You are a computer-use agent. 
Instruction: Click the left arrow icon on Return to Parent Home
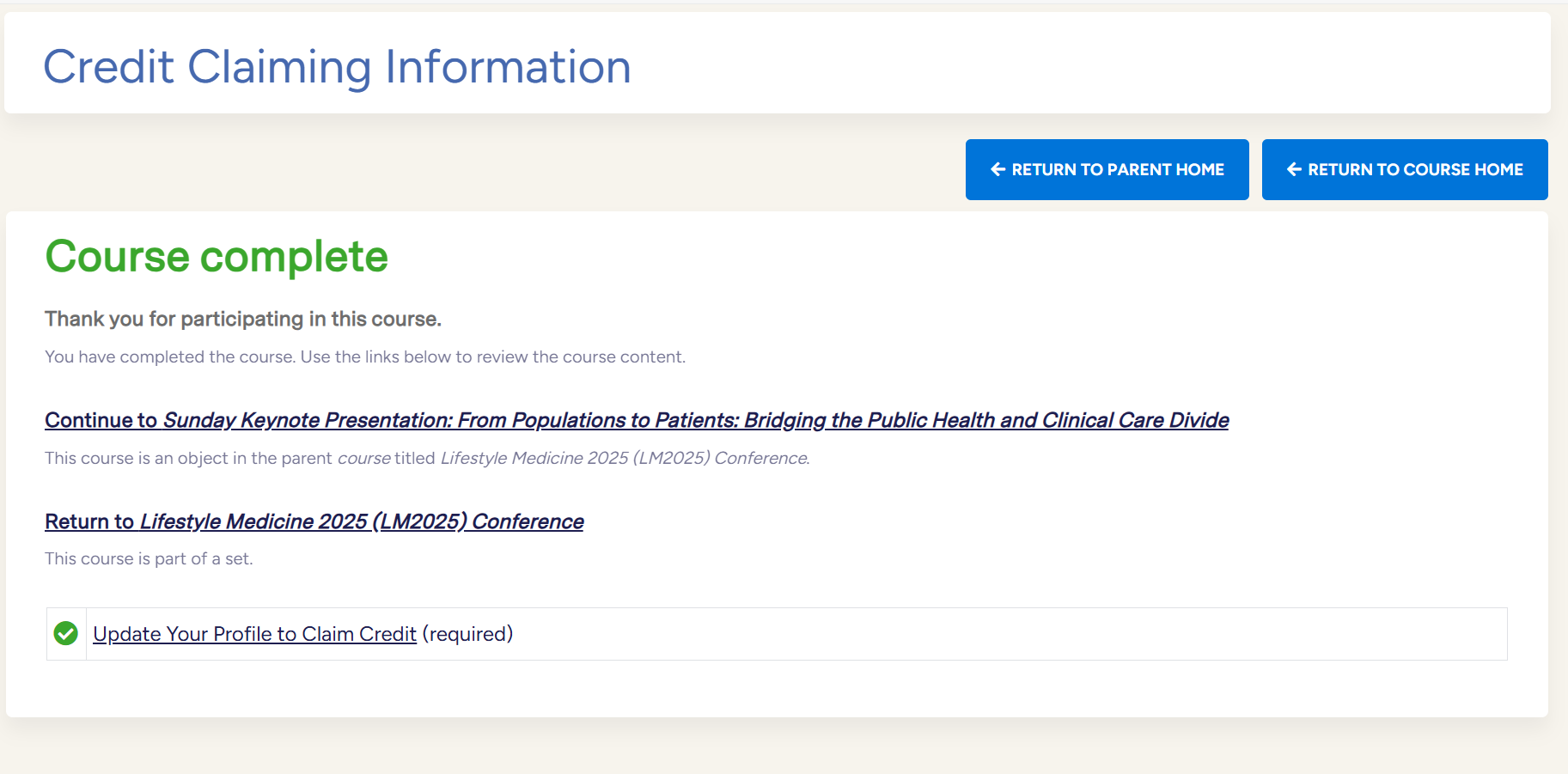[x=998, y=170]
